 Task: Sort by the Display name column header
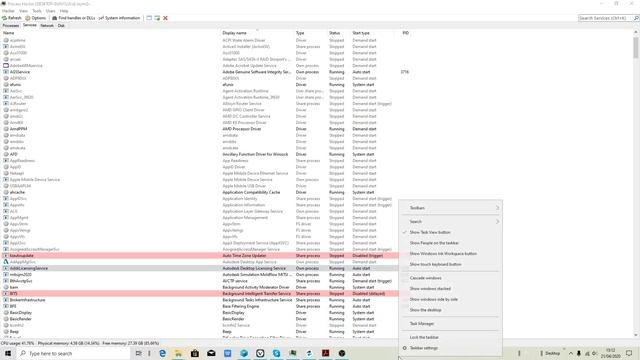coord(257,33)
